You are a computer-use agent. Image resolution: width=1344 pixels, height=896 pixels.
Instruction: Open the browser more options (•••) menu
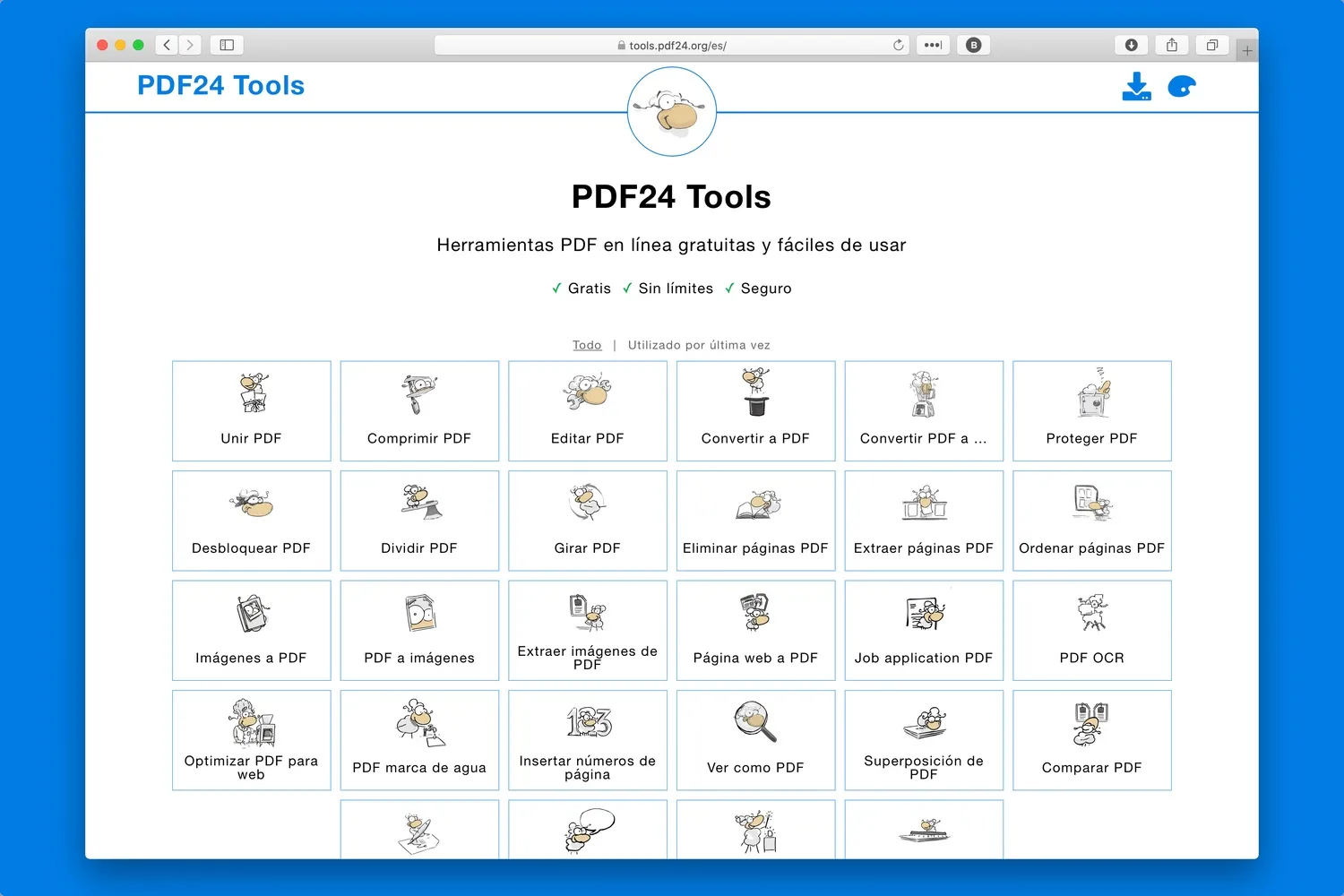(x=932, y=44)
